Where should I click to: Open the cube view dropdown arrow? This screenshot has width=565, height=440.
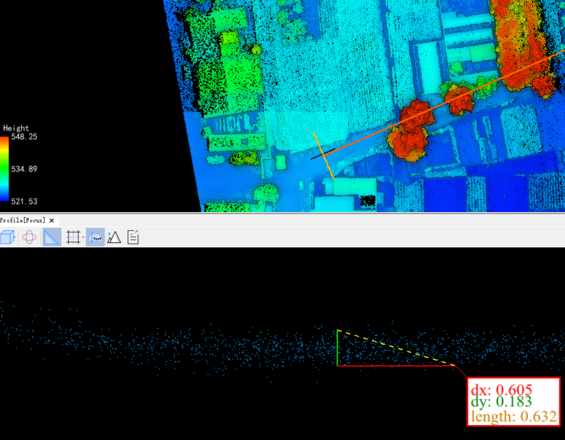[x=15, y=237]
